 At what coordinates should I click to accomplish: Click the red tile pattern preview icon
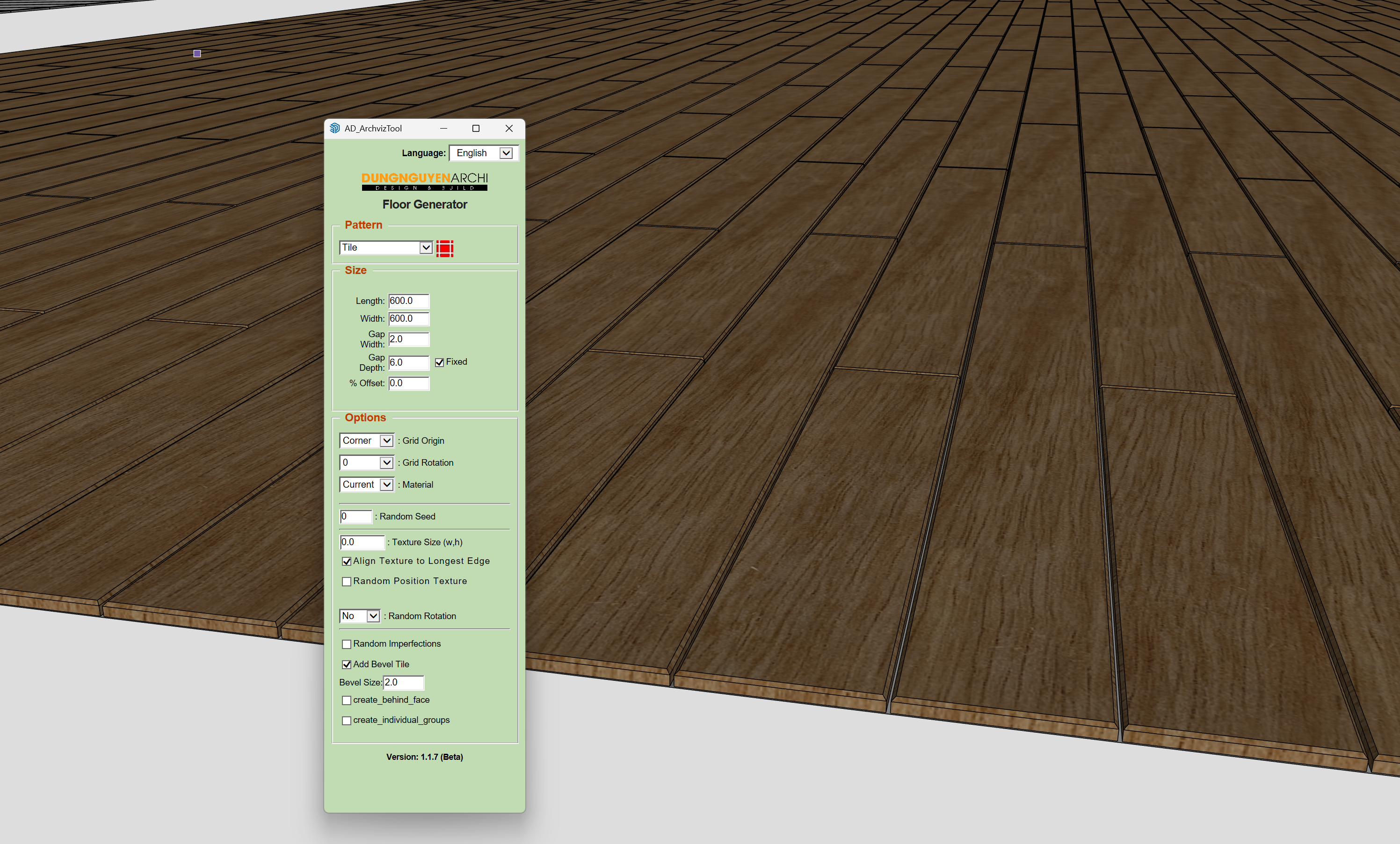444,248
